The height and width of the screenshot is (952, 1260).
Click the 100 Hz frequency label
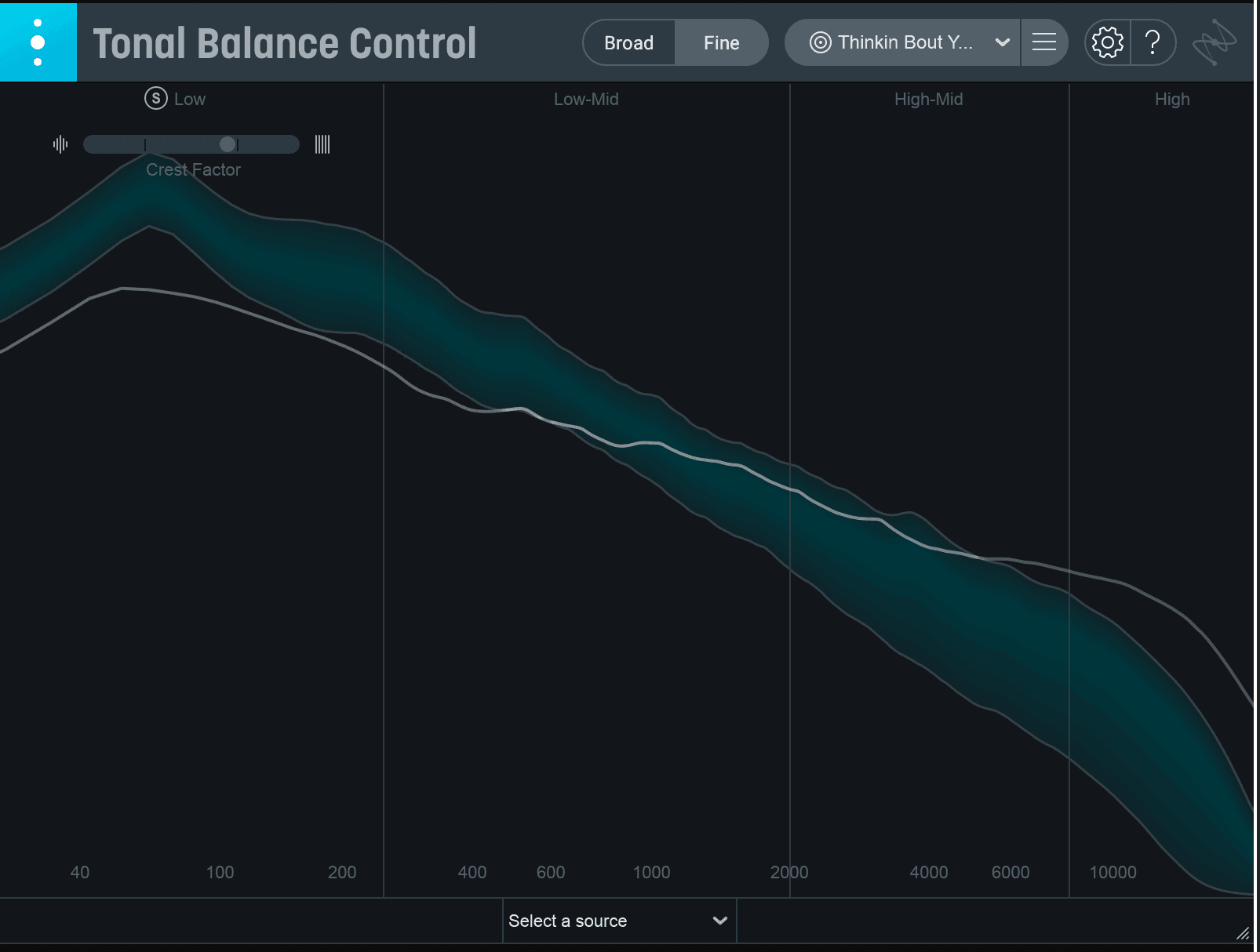220,872
